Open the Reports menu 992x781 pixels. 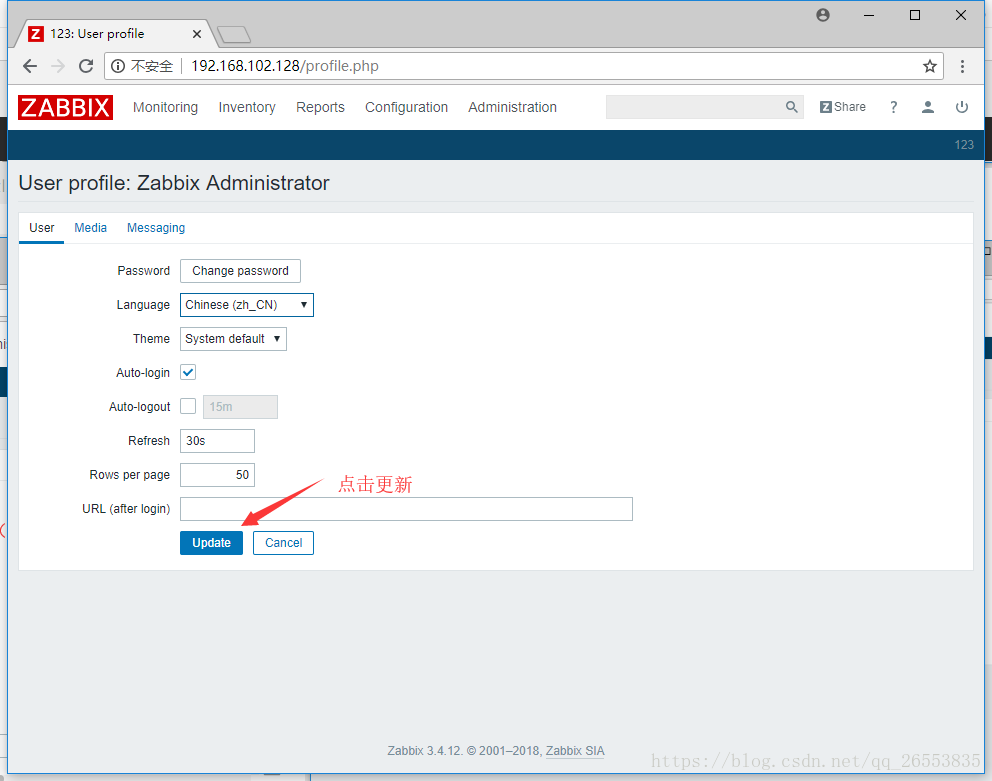coord(320,107)
